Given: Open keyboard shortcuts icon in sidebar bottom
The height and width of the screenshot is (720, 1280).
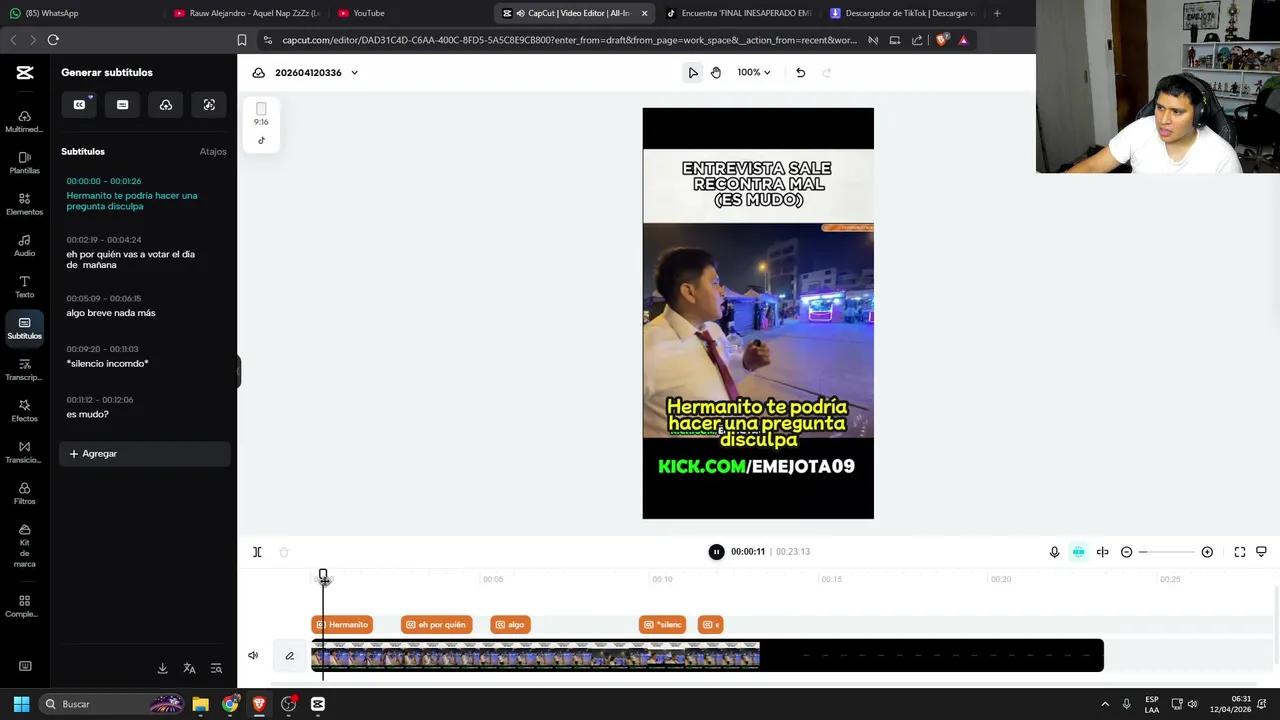Looking at the screenshot, I should [25, 666].
